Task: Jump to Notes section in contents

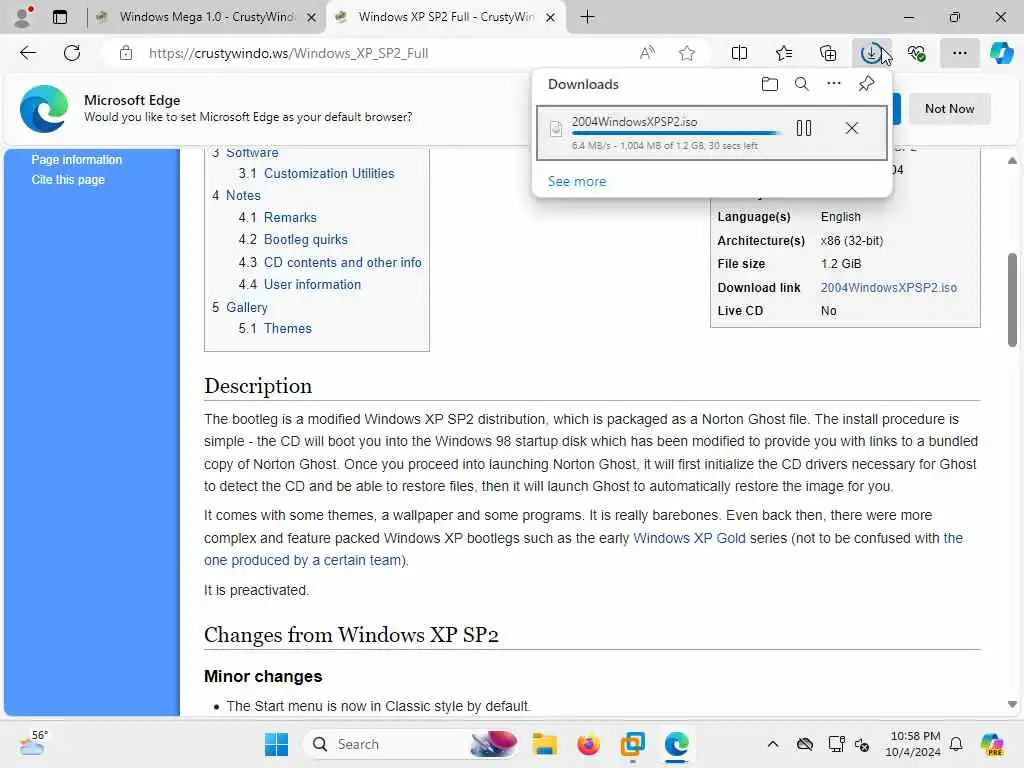Action: (243, 195)
